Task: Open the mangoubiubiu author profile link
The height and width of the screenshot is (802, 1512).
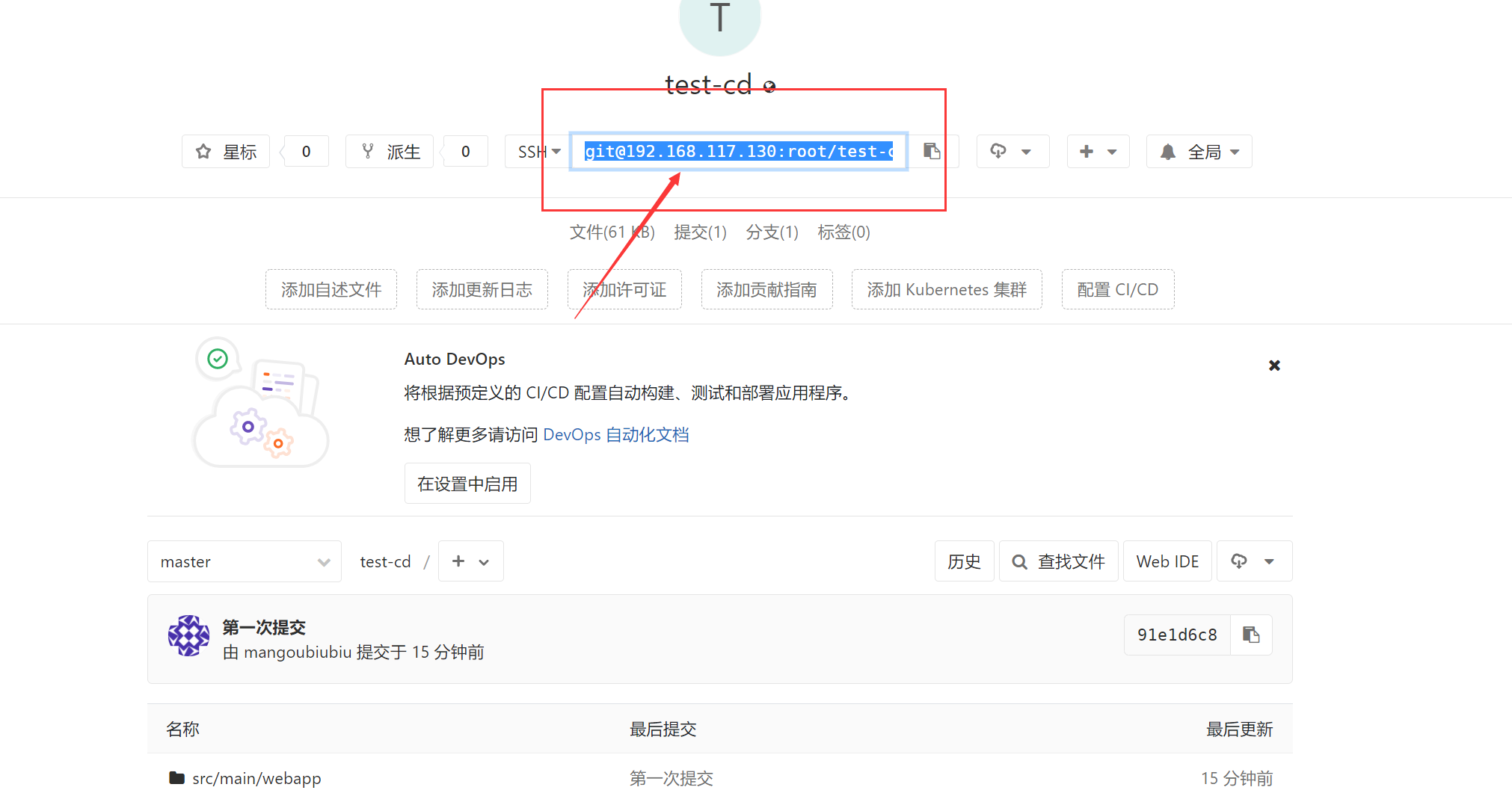Action: point(298,653)
